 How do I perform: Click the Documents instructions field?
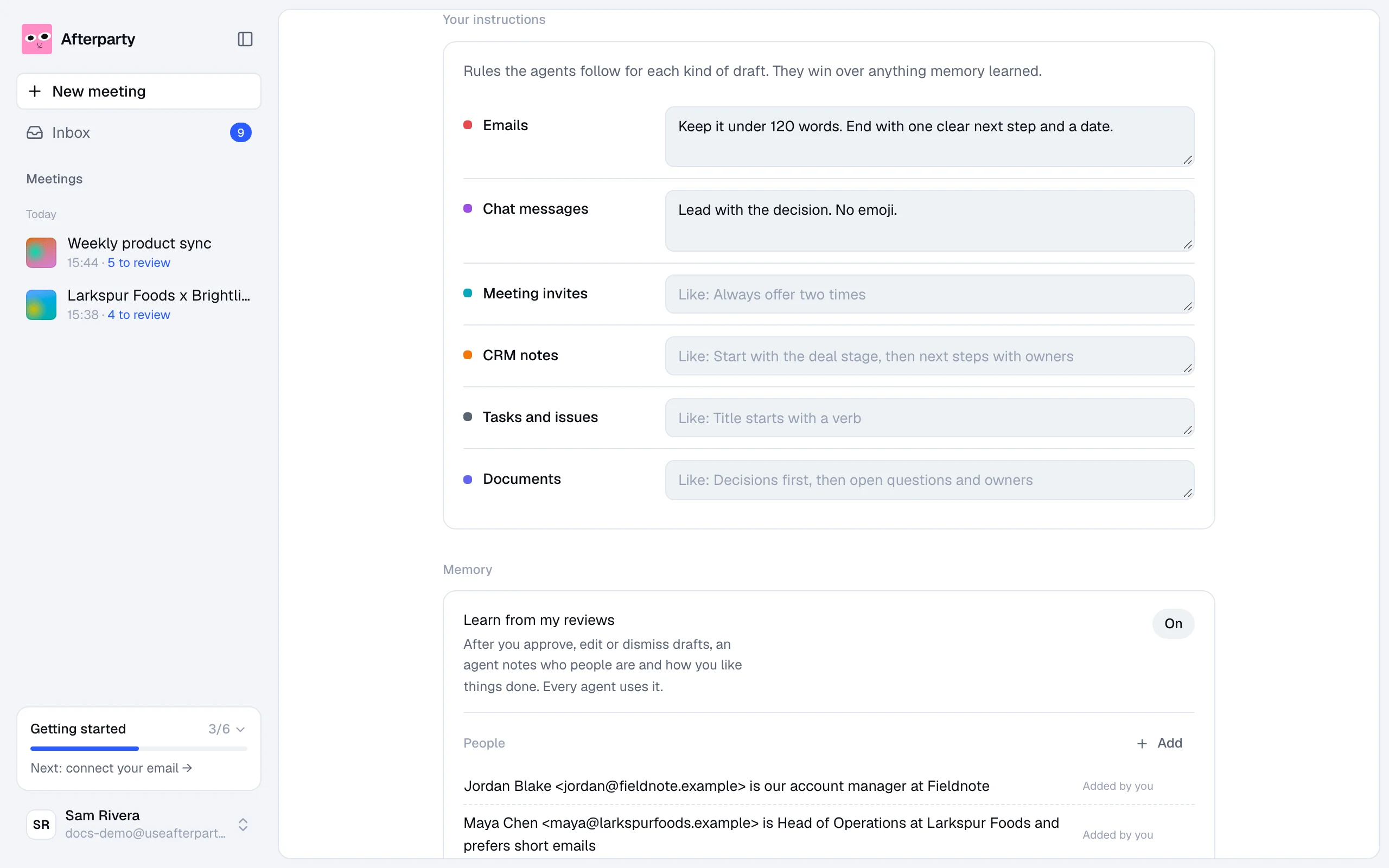[930, 480]
